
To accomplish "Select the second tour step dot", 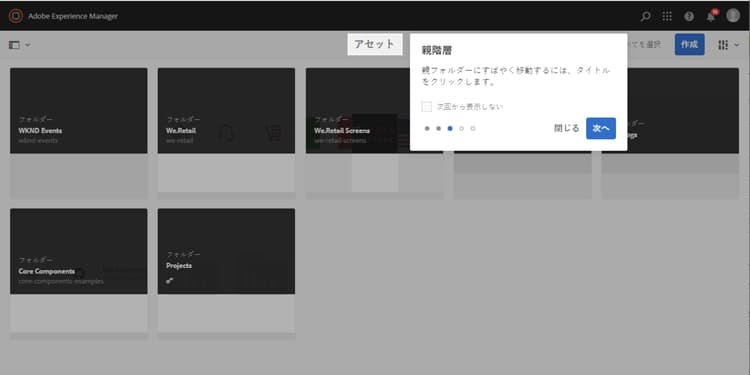I will click(x=438, y=128).
